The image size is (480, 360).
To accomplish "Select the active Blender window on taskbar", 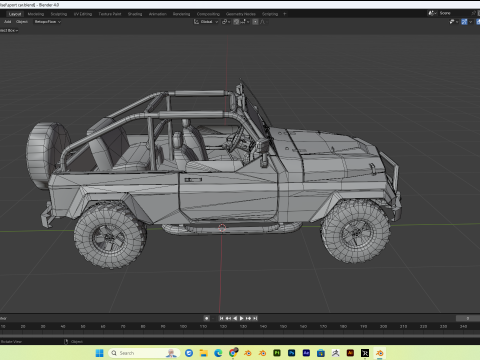I will 380,353.
